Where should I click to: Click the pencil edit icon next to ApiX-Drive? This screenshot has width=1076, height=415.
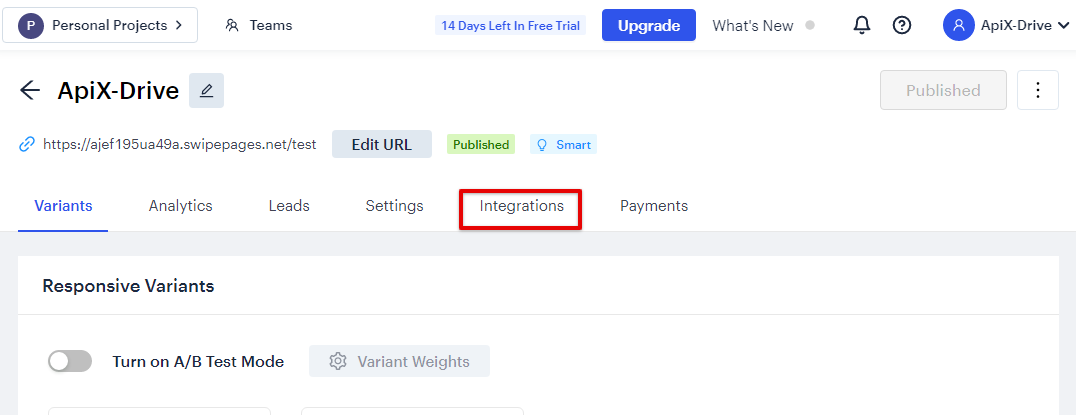(207, 91)
